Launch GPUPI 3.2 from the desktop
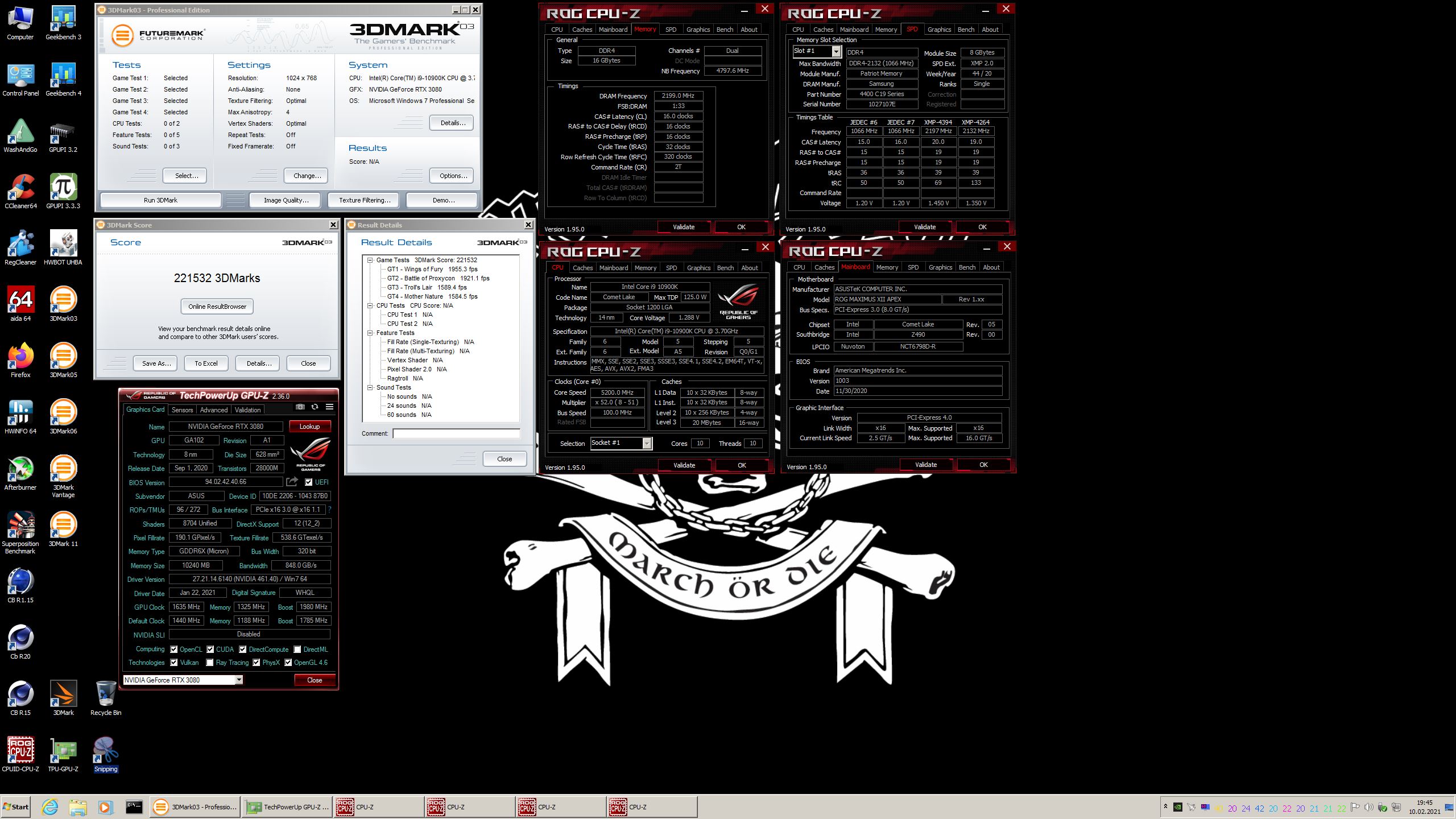Image resolution: width=1456 pixels, height=819 pixels. 63,135
